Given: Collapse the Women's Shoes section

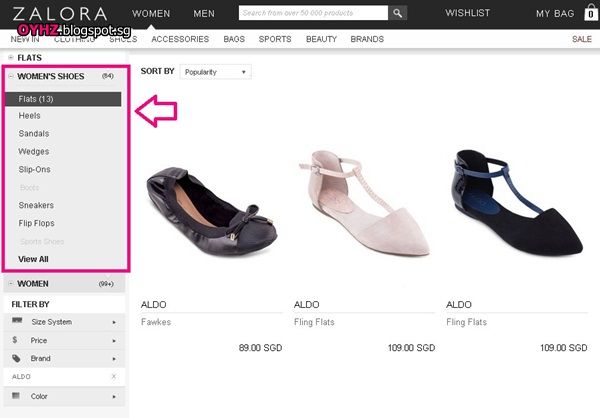Looking at the screenshot, I should pyautogui.click(x=11, y=76).
